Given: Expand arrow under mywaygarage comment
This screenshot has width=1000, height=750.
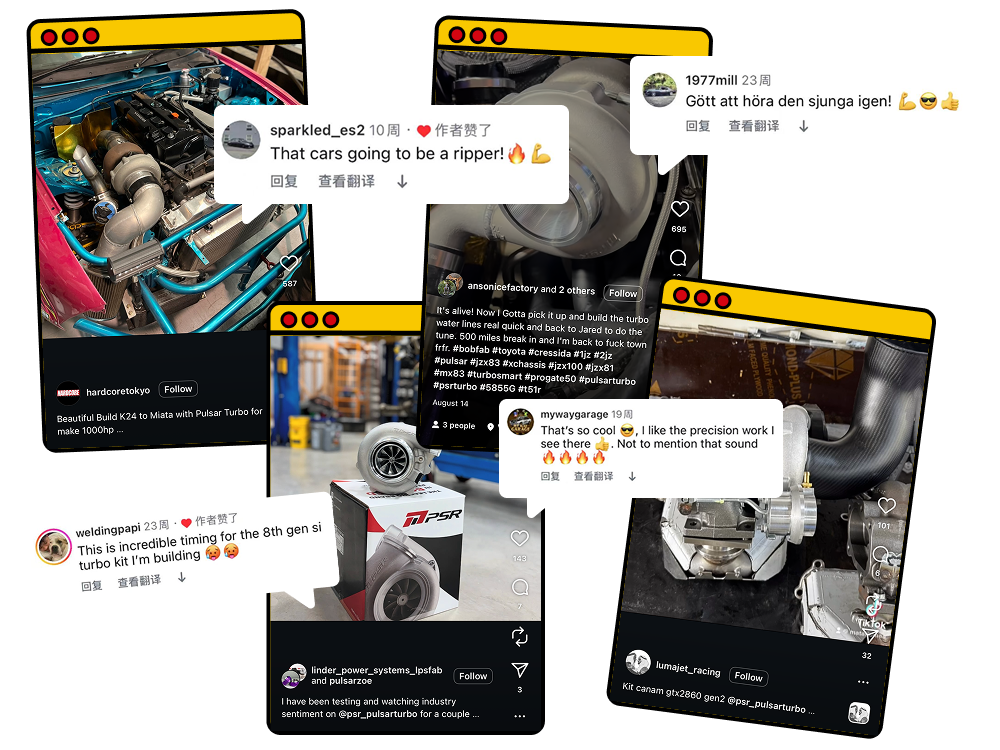Looking at the screenshot, I should pos(632,476).
